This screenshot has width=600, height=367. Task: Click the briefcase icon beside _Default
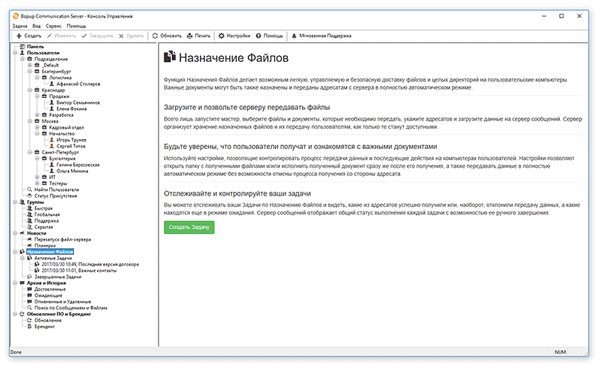coord(37,65)
